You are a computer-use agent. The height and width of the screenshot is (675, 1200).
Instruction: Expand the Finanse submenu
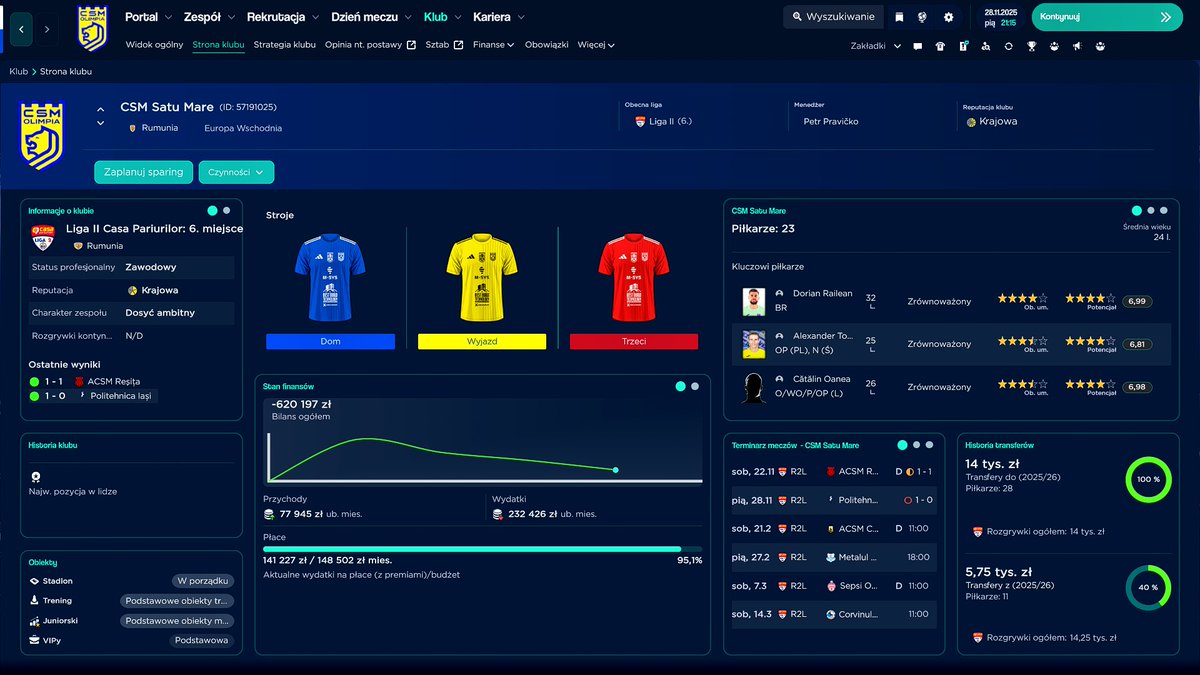493,45
